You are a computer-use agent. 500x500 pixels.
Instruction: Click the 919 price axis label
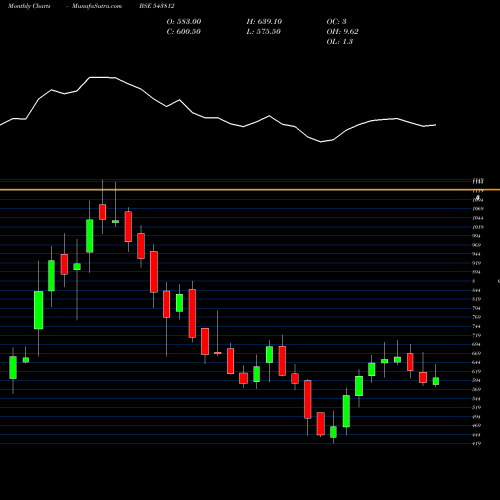[477, 263]
